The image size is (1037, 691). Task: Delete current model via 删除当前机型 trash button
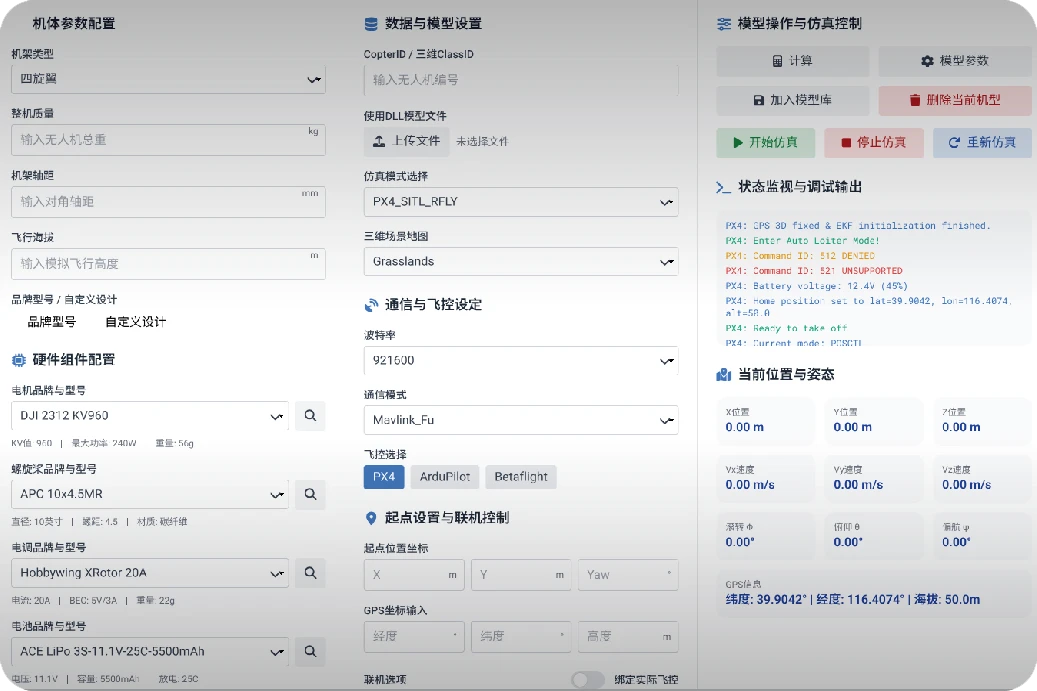(x=954, y=101)
